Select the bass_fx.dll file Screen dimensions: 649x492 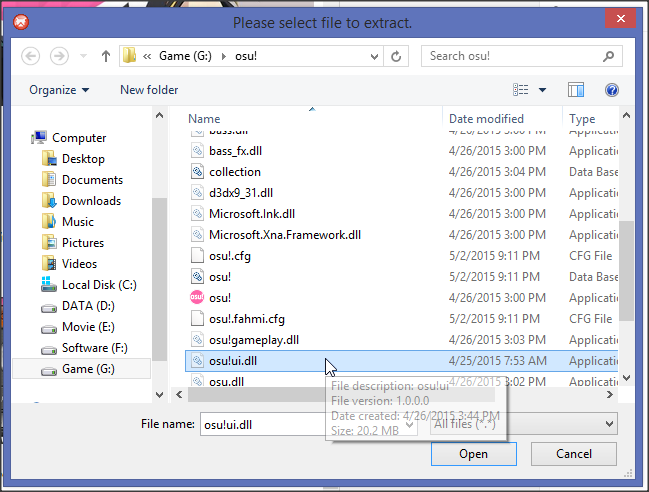235,151
